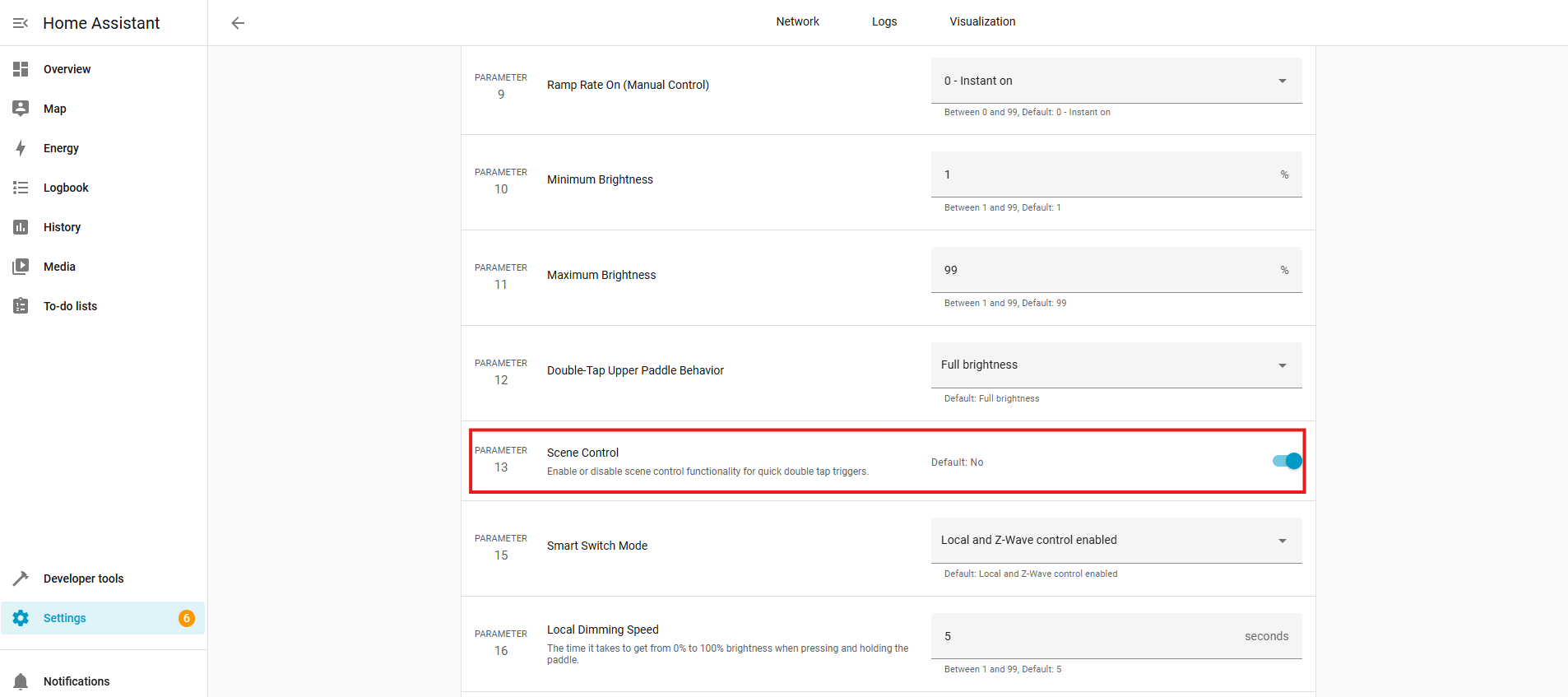Open the Visualization tab
1568x697 pixels.
982,21
